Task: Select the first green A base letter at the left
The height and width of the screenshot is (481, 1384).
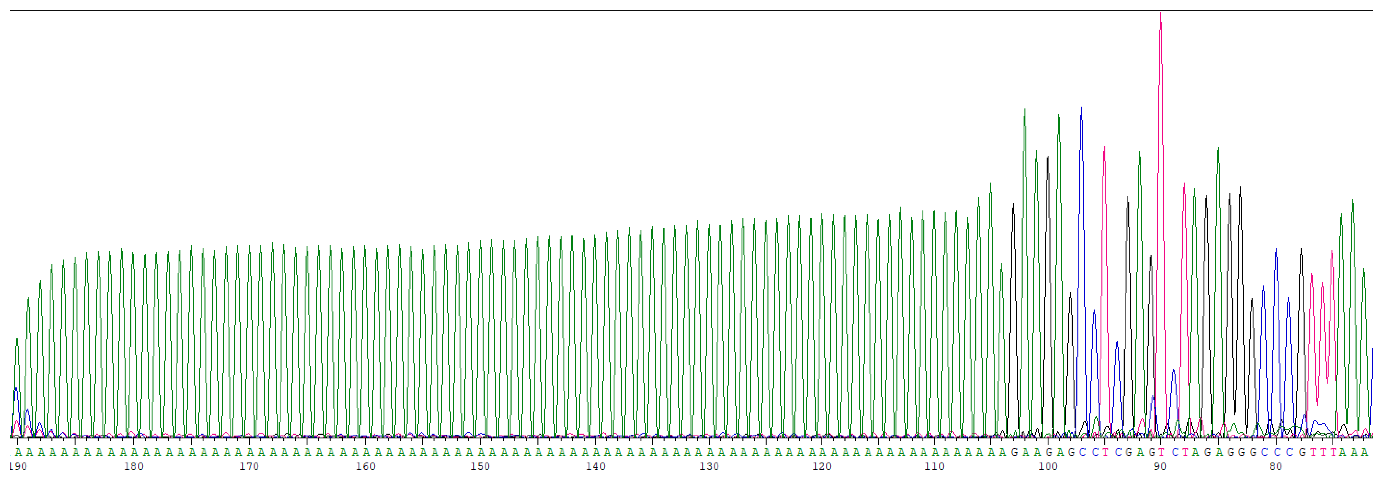Action: (x=17, y=452)
